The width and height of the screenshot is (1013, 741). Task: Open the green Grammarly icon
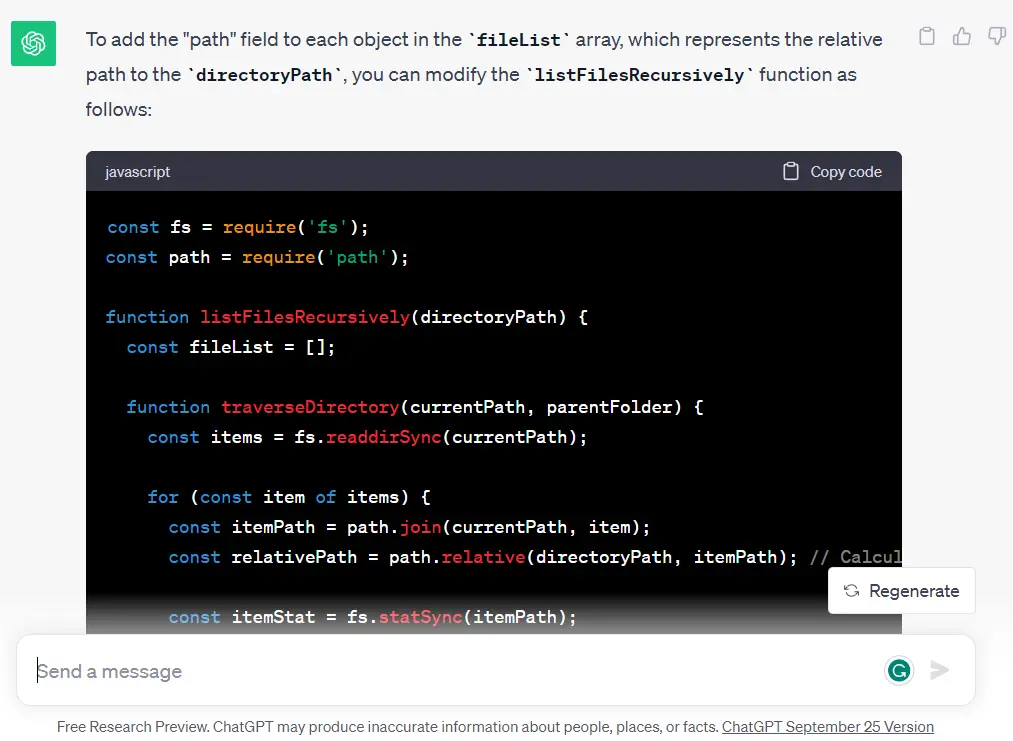(x=899, y=670)
